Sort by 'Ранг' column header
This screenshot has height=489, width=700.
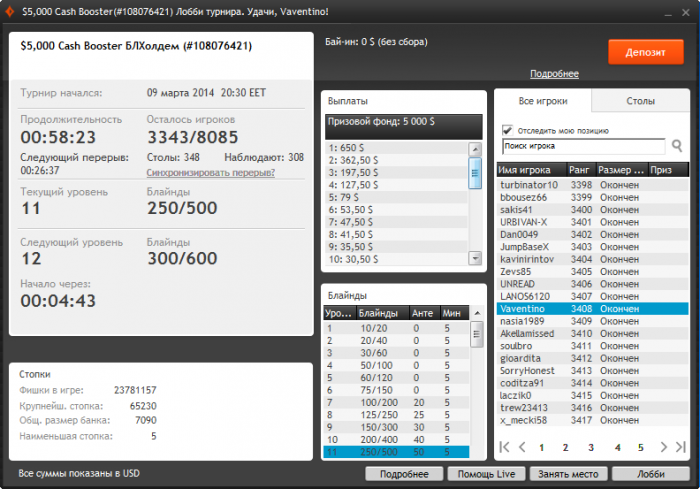tap(581, 170)
